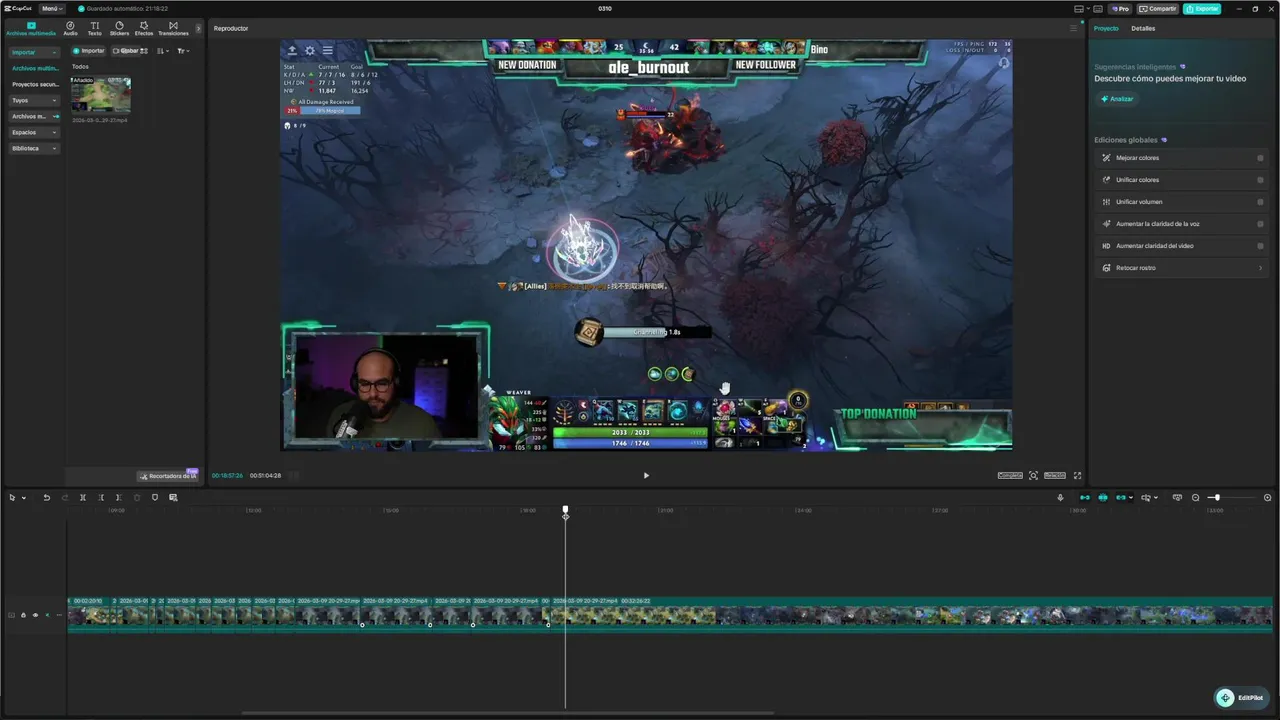This screenshot has width=1280, height=720.
Task: Open the player panel hamburger menu
Action: click(1073, 28)
